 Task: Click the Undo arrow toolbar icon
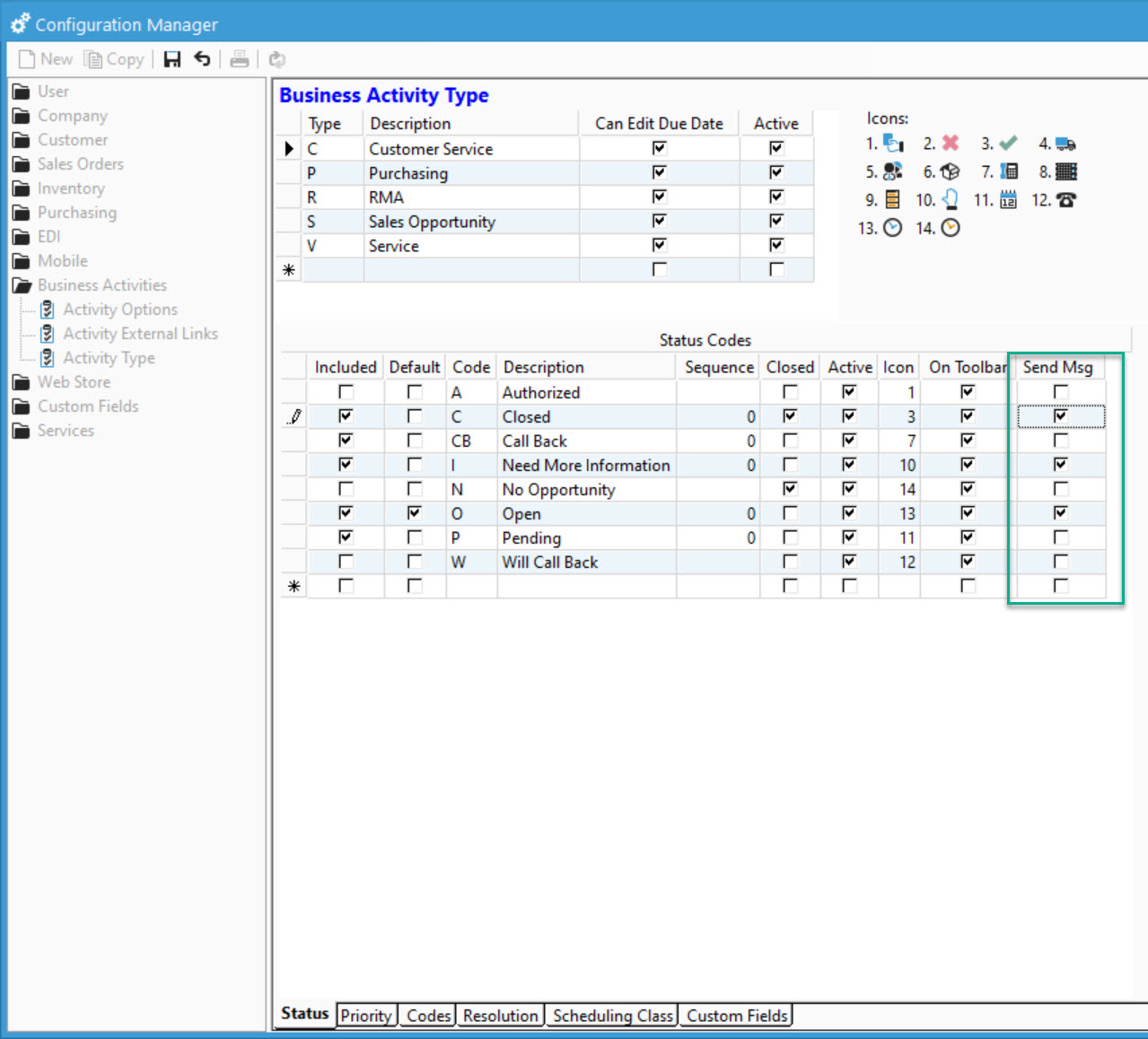click(x=203, y=59)
